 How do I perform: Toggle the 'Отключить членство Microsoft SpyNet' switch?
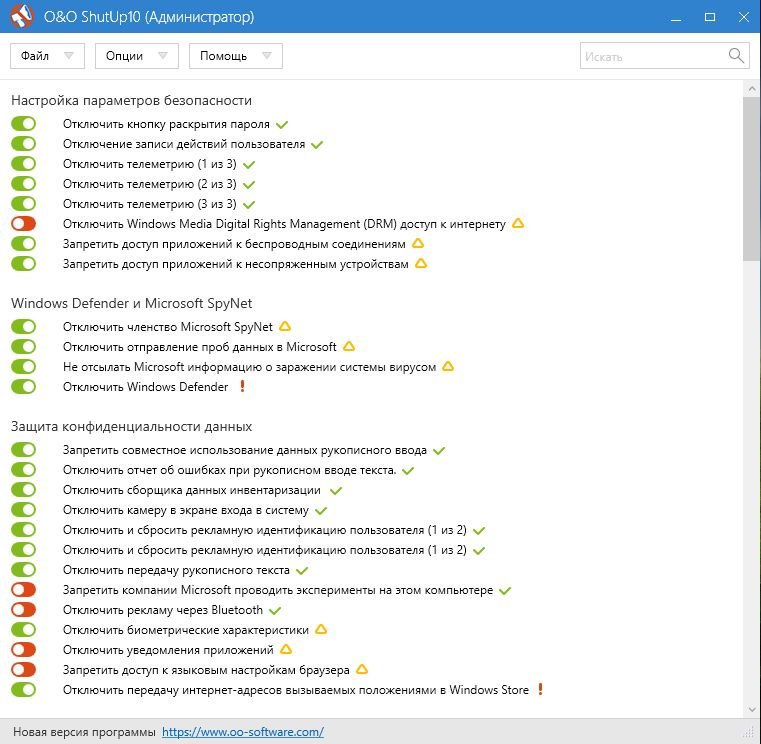coord(23,327)
